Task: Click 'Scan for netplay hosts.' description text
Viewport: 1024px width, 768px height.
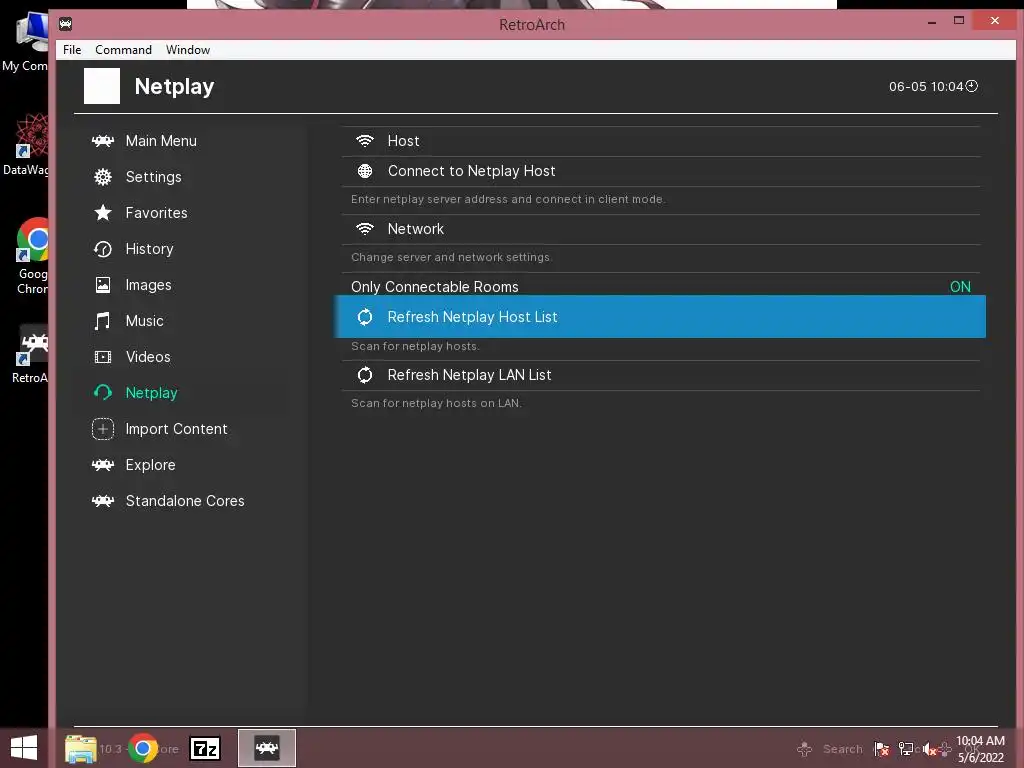Action: [x=415, y=346]
